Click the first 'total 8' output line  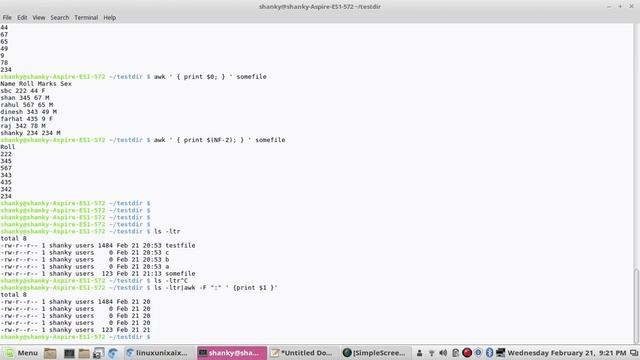coord(13,239)
